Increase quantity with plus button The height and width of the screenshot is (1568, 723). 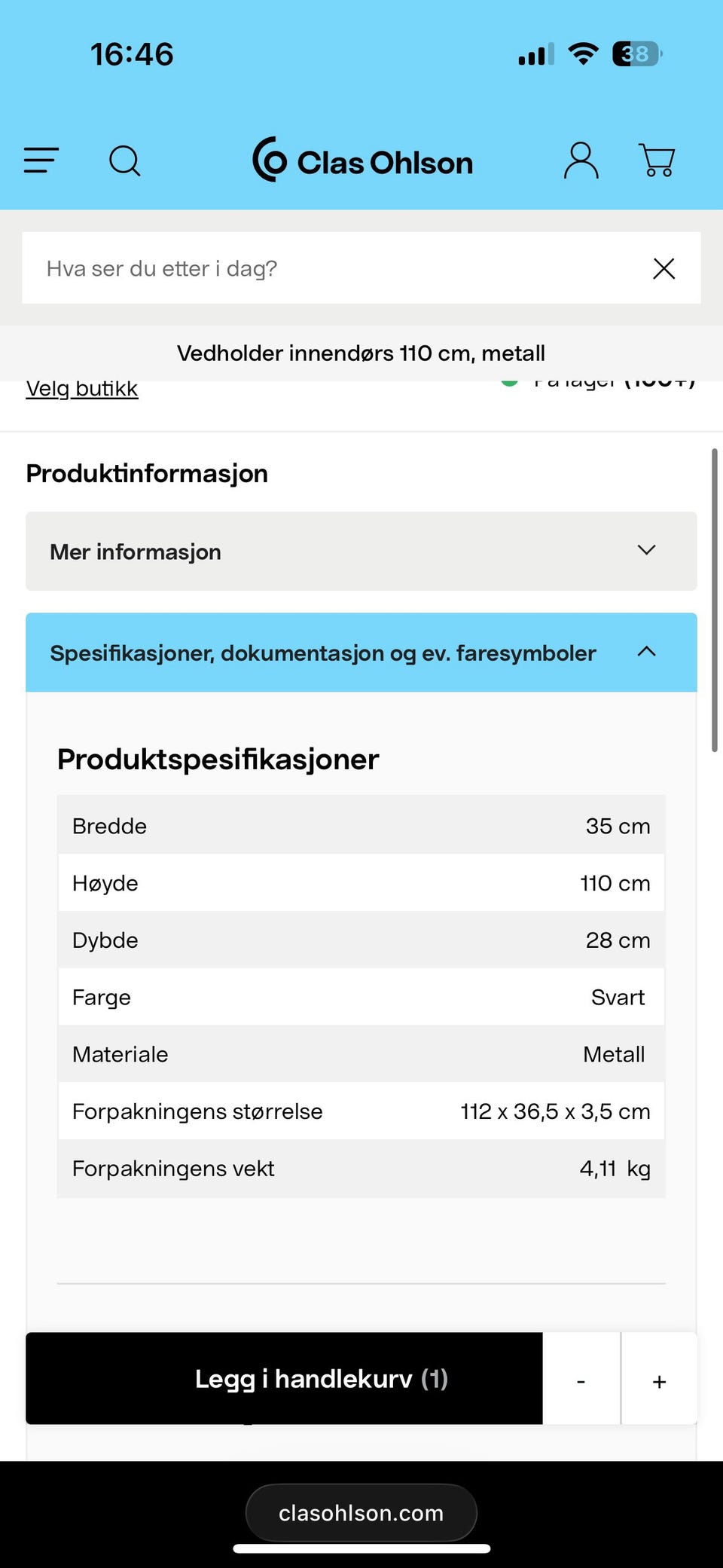[x=659, y=1380]
